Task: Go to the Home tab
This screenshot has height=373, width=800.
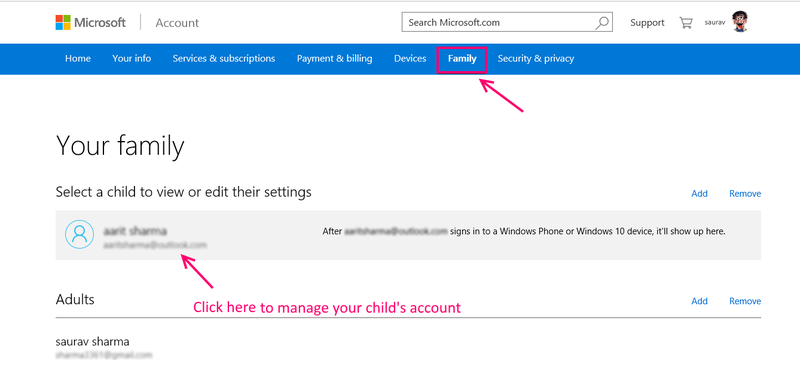Action: [x=78, y=59]
